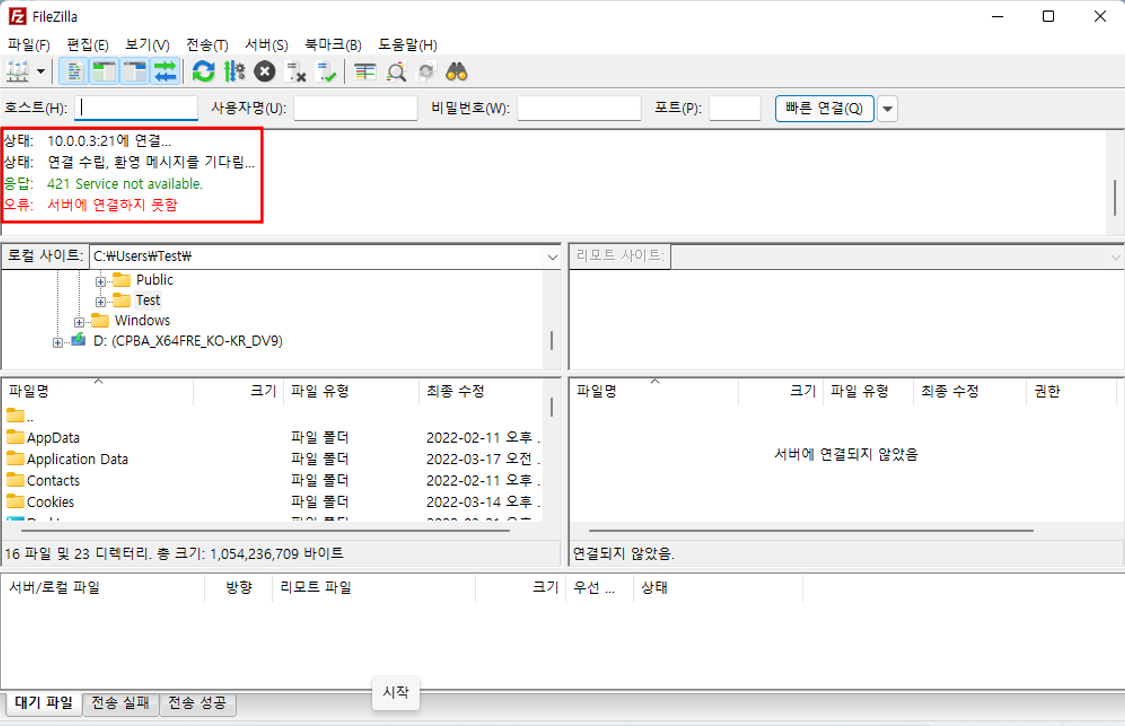
Task: Focus the 비밀번호 password field
Action: click(x=579, y=108)
